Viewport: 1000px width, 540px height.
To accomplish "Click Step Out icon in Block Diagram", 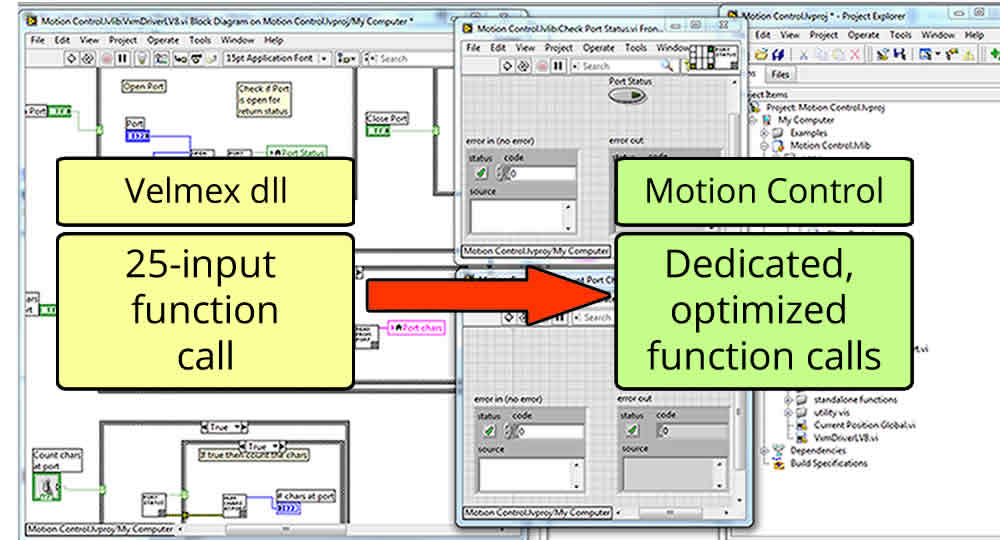I will click(x=212, y=59).
